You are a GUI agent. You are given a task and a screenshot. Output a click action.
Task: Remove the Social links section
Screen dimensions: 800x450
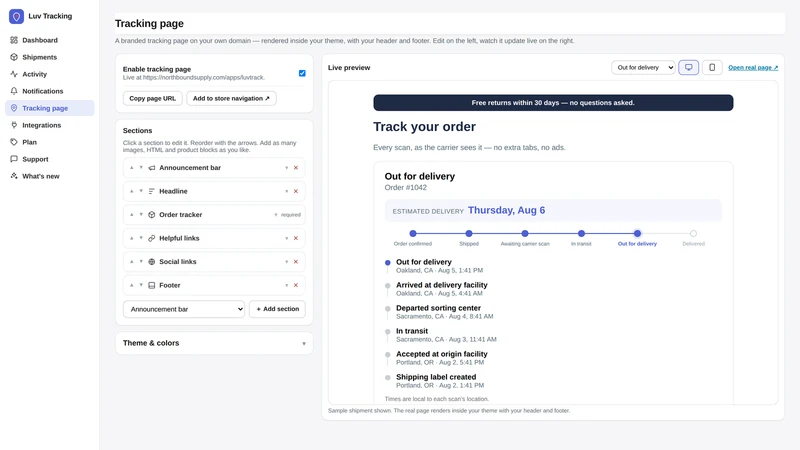[x=296, y=262]
